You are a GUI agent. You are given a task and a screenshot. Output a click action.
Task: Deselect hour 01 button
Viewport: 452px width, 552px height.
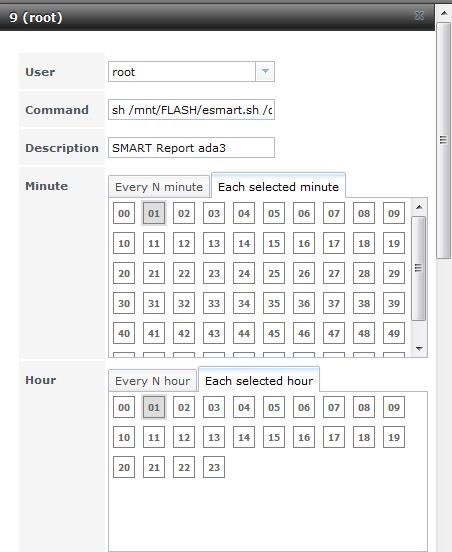pyautogui.click(x=154, y=407)
